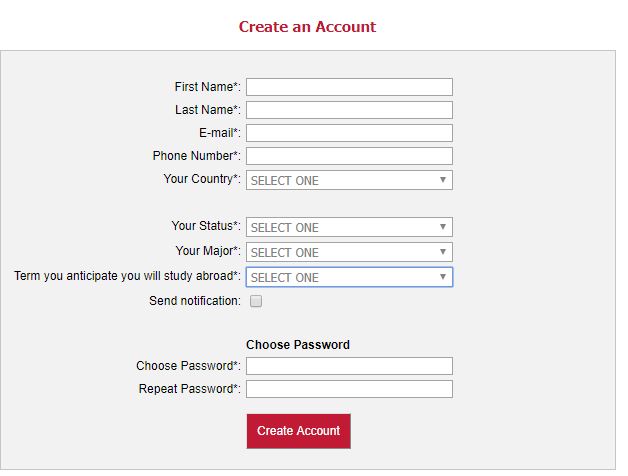The image size is (628, 476).
Task: Click the "Your Country*:" label text
Action: [202, 179]
